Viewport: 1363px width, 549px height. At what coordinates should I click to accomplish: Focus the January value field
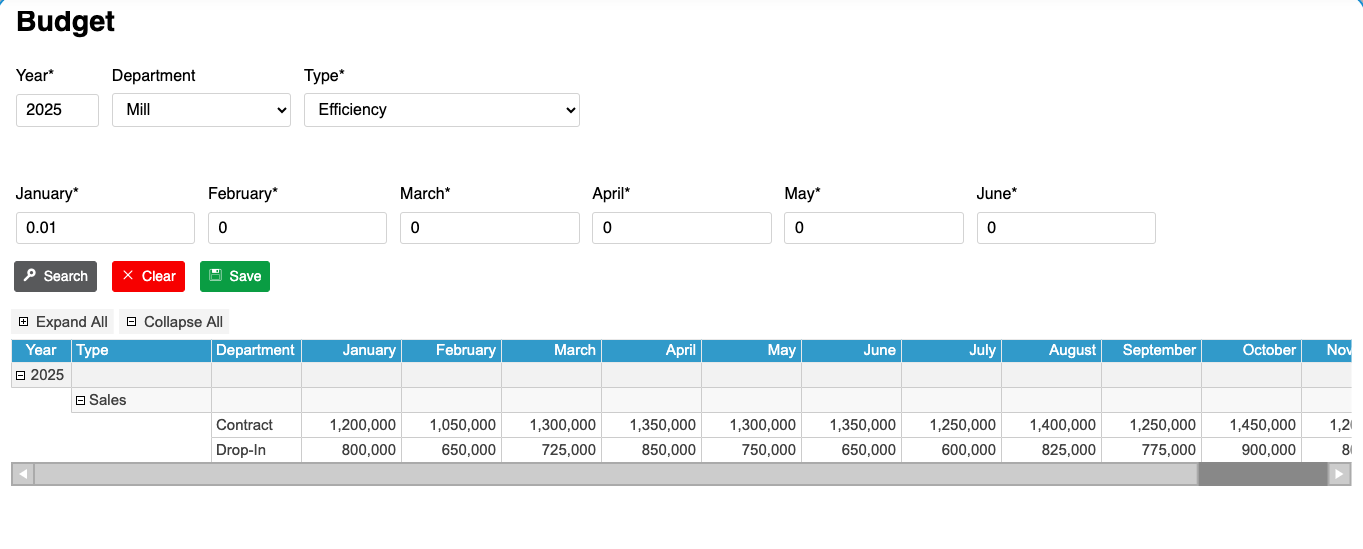105,228
